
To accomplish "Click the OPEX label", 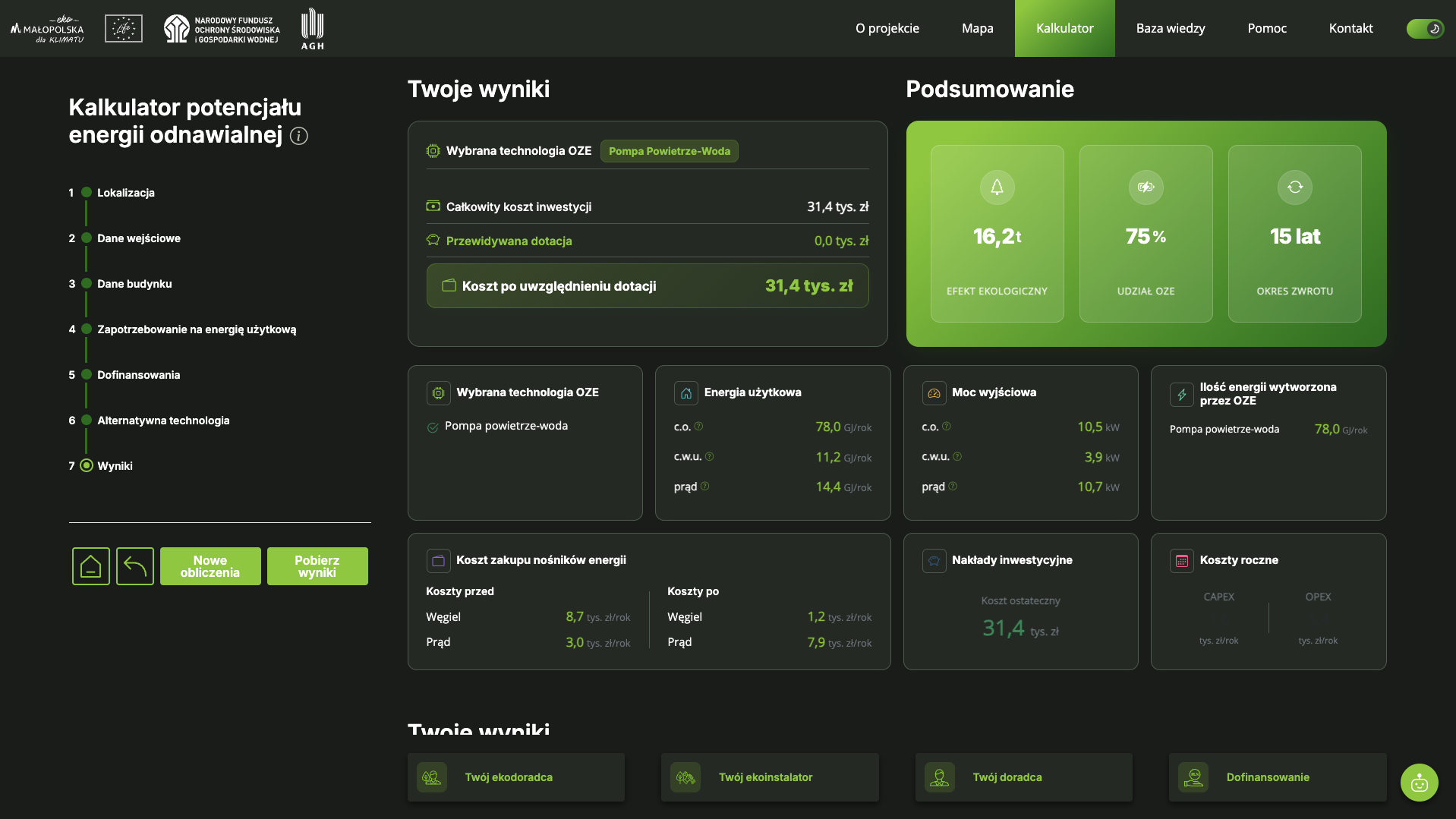I will (x=1318, y=597).
